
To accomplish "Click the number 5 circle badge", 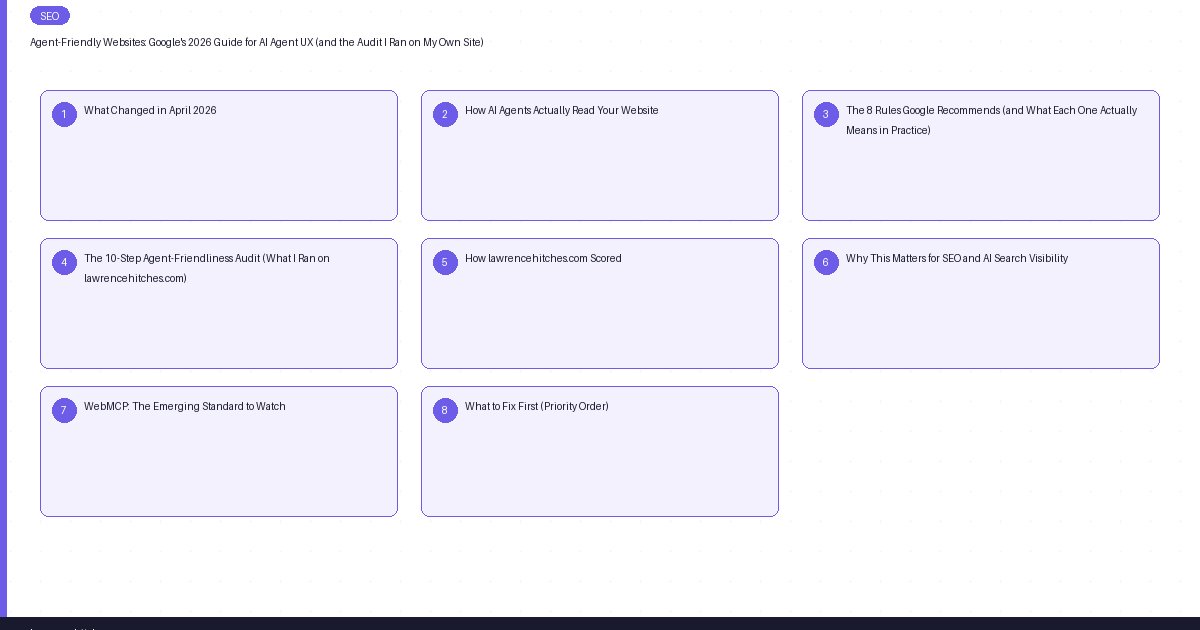I will [445, 262].
